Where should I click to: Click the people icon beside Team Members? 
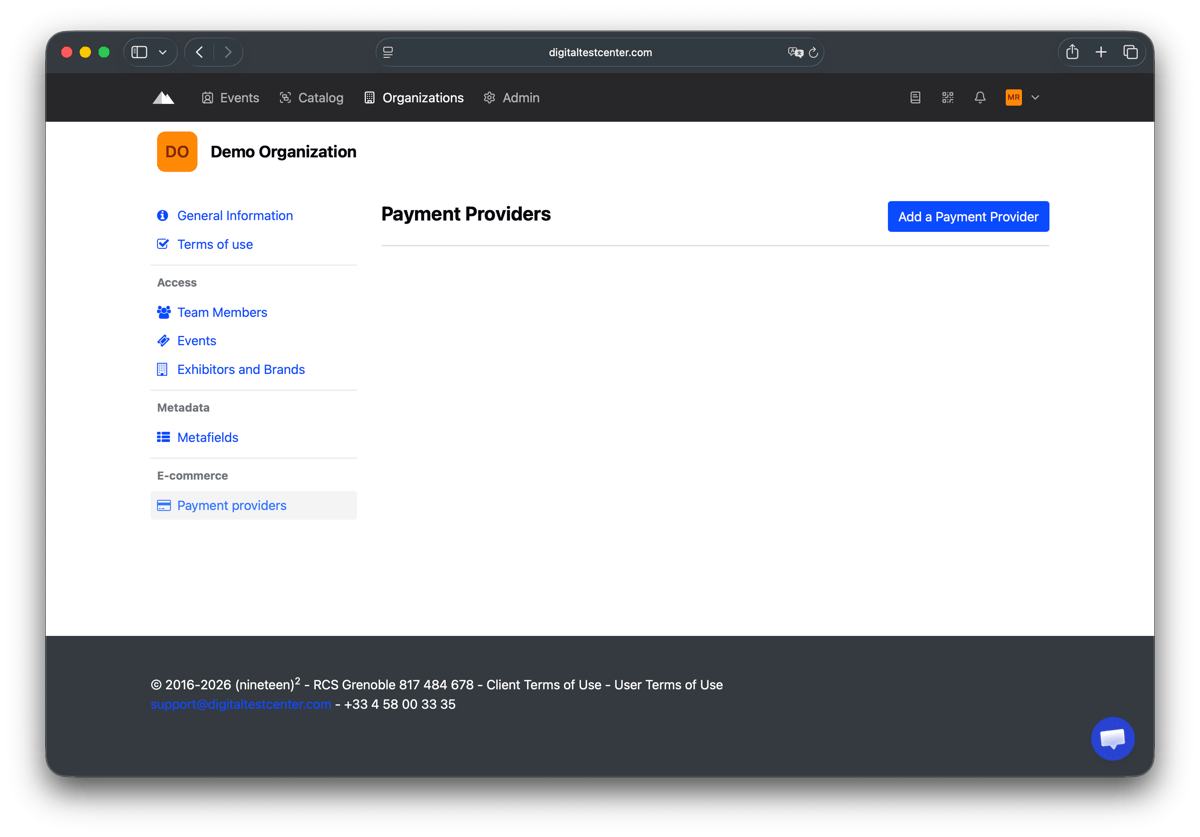(x=164, y=312)
